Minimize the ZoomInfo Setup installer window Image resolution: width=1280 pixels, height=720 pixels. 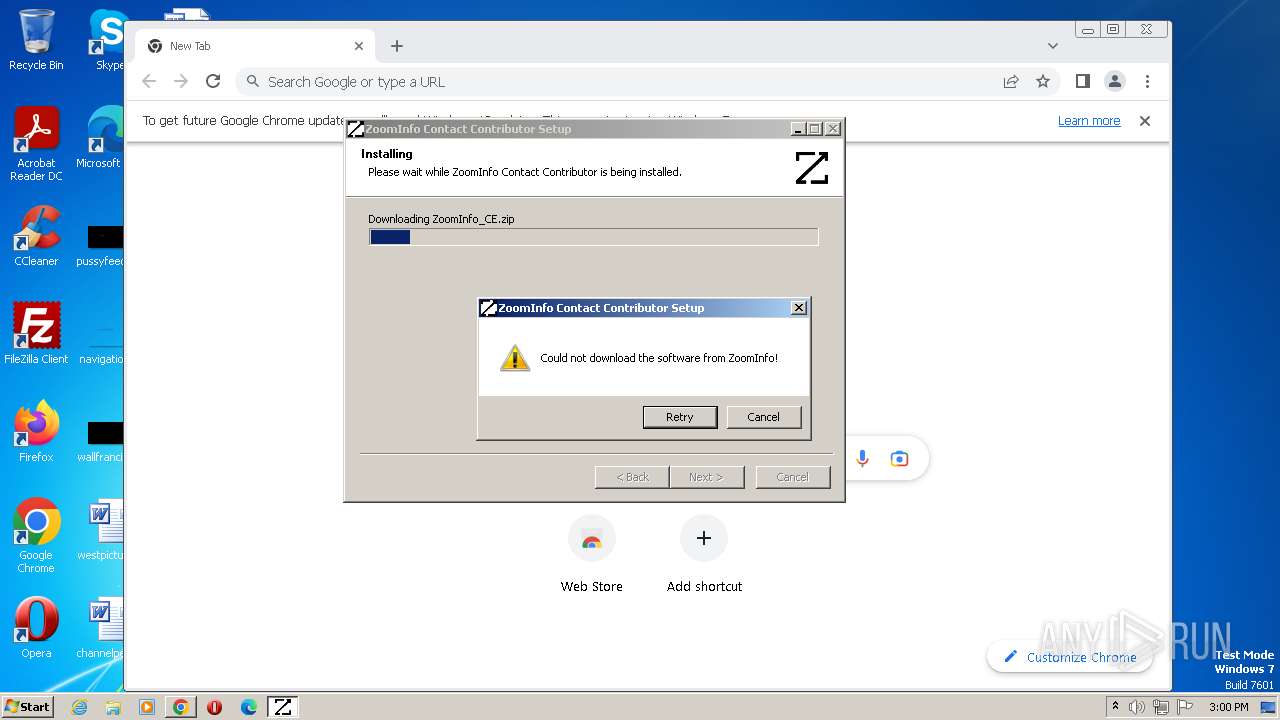pyautogui.click(x=798, y=129)
